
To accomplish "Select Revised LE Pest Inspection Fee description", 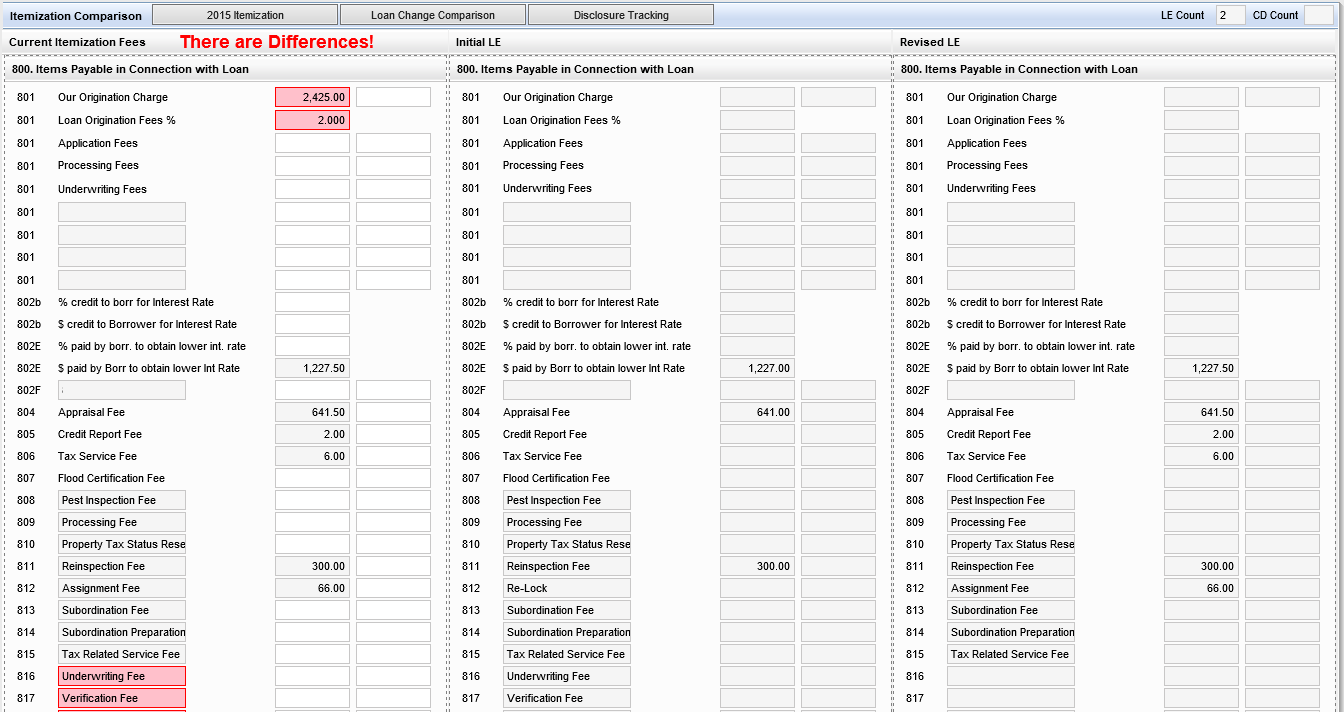I will pyautogui.click(x=1011, y=500).
